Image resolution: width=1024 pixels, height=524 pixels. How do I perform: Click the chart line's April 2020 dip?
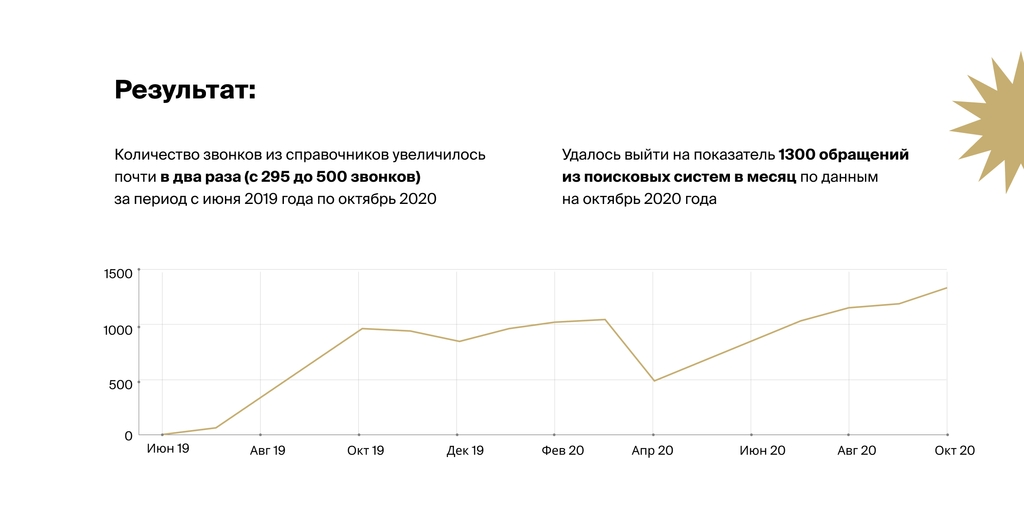coord(653,380)
